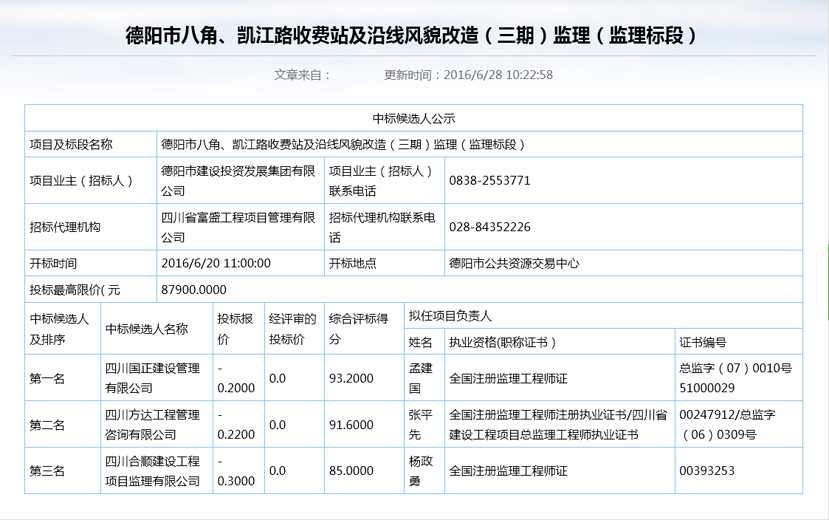Click the 文章来自 source label
Image resolution: width=829 pixels, height=520 pixels.
(x=302, y=75)
